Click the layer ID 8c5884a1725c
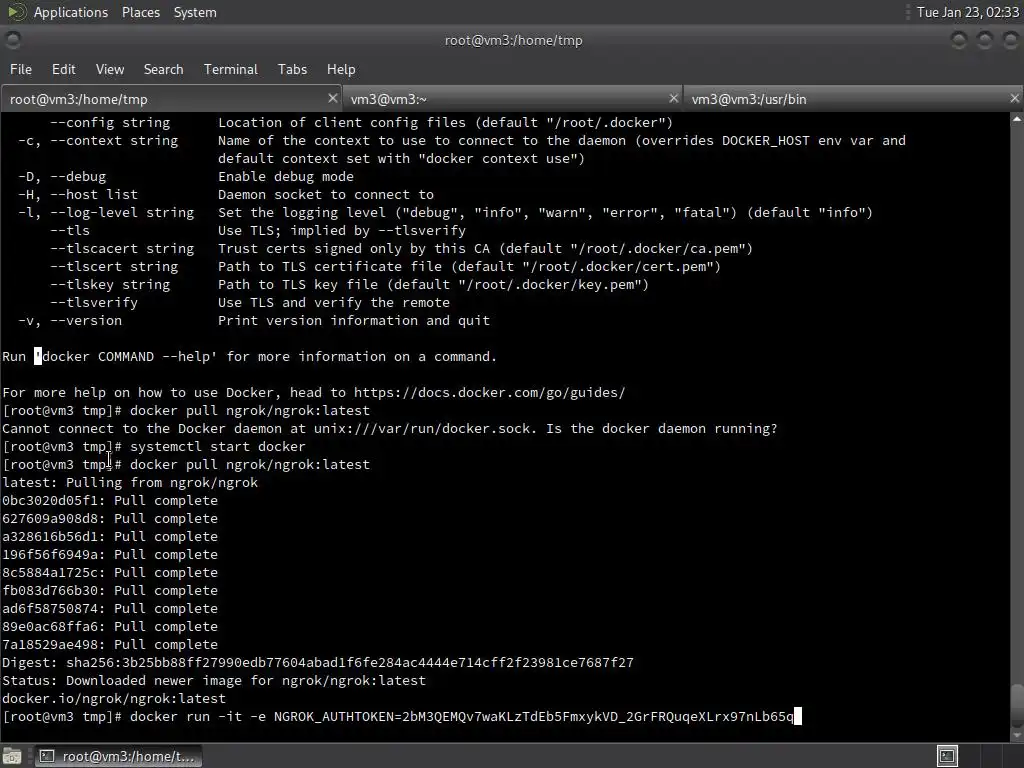This screenshot has height=768, width=1024. (x=50, y=572)
